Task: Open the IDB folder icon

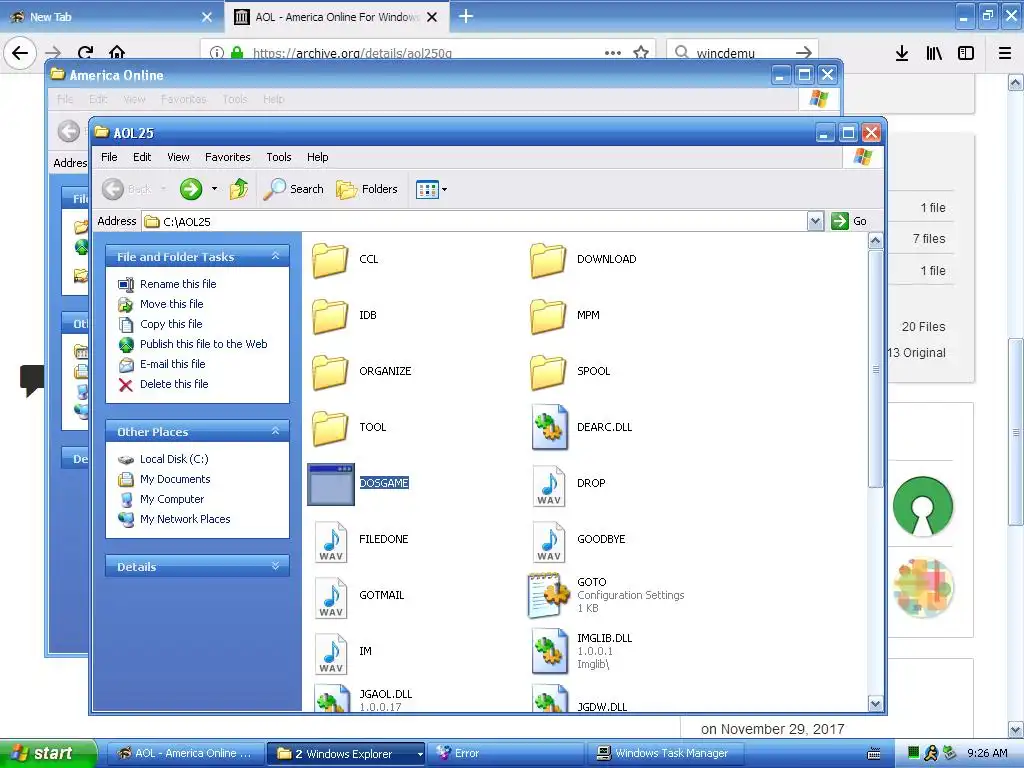Action: click(x=330, y=315)
